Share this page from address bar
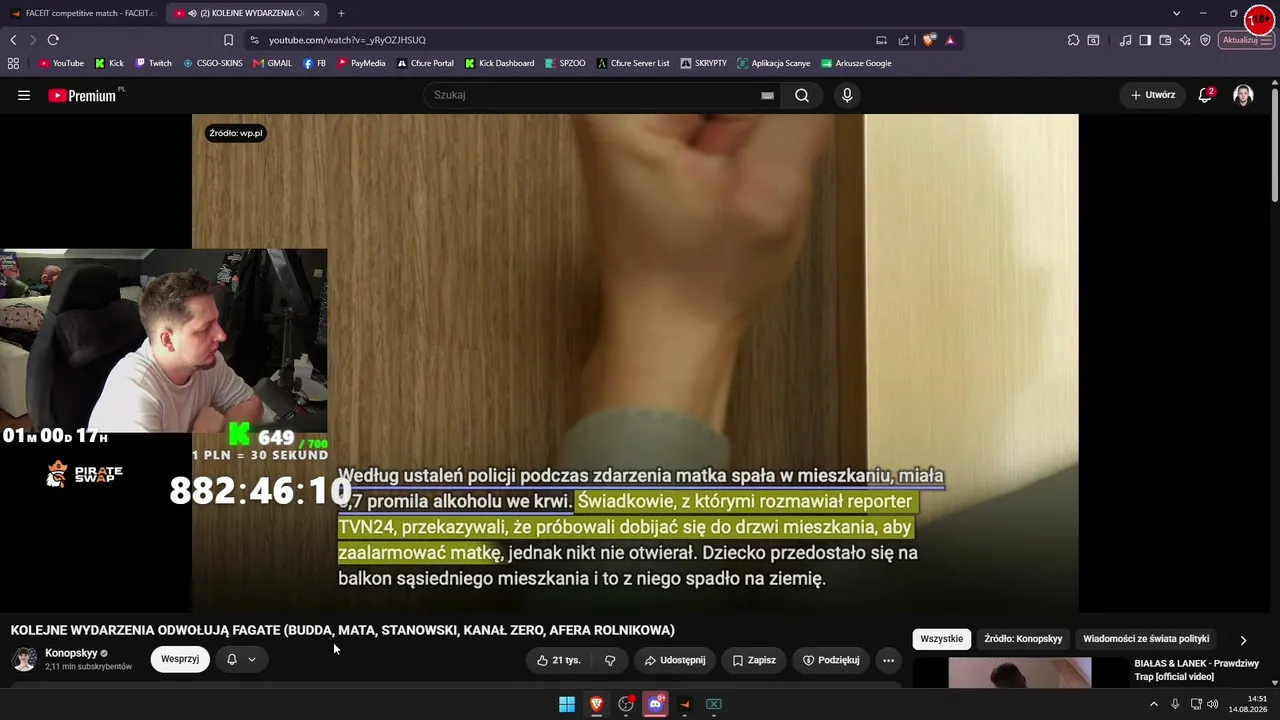Screen dimensions: 1280x720 click(x=904, y=40)
